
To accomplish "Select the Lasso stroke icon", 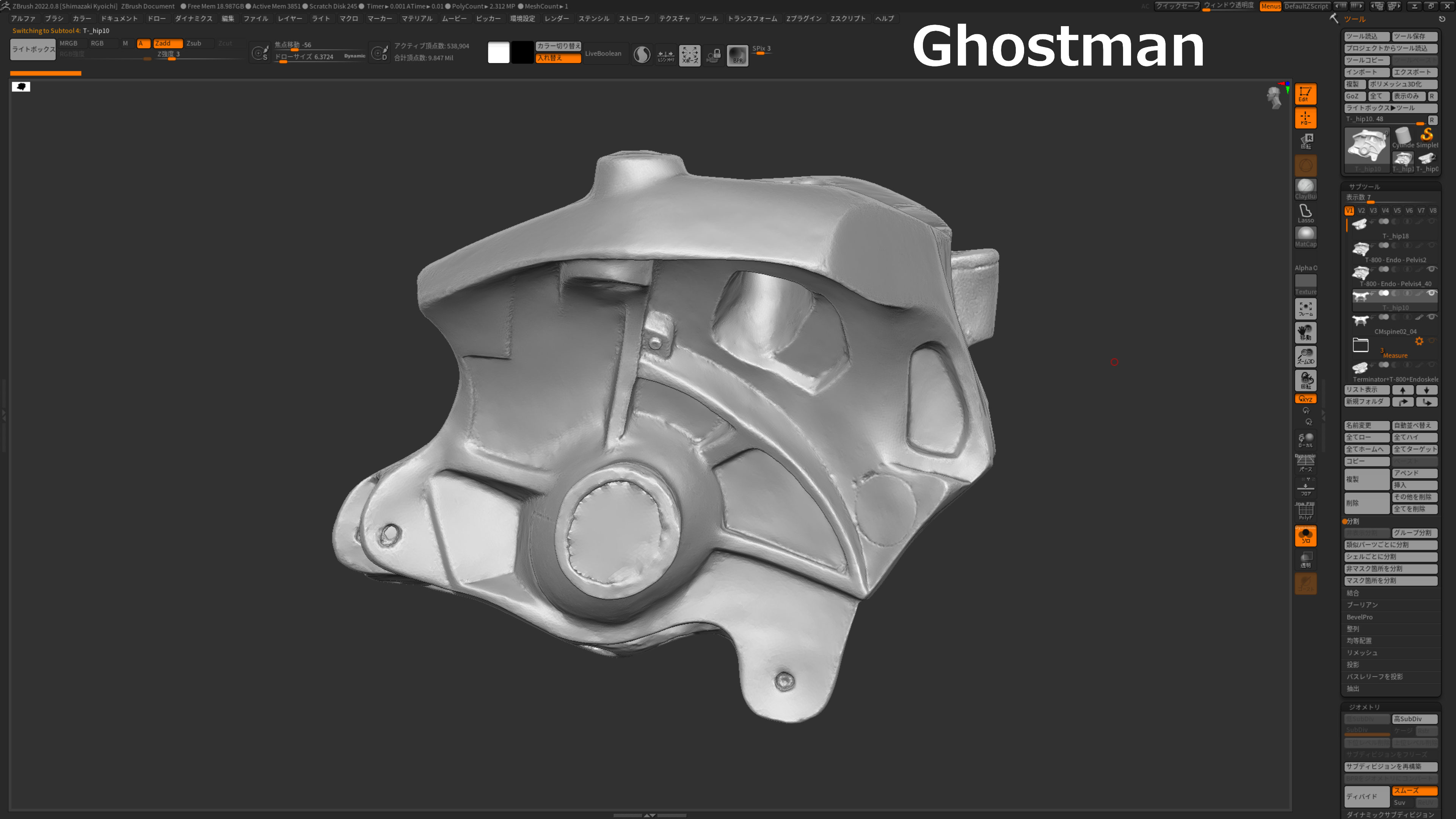I will click(1305, 213).
